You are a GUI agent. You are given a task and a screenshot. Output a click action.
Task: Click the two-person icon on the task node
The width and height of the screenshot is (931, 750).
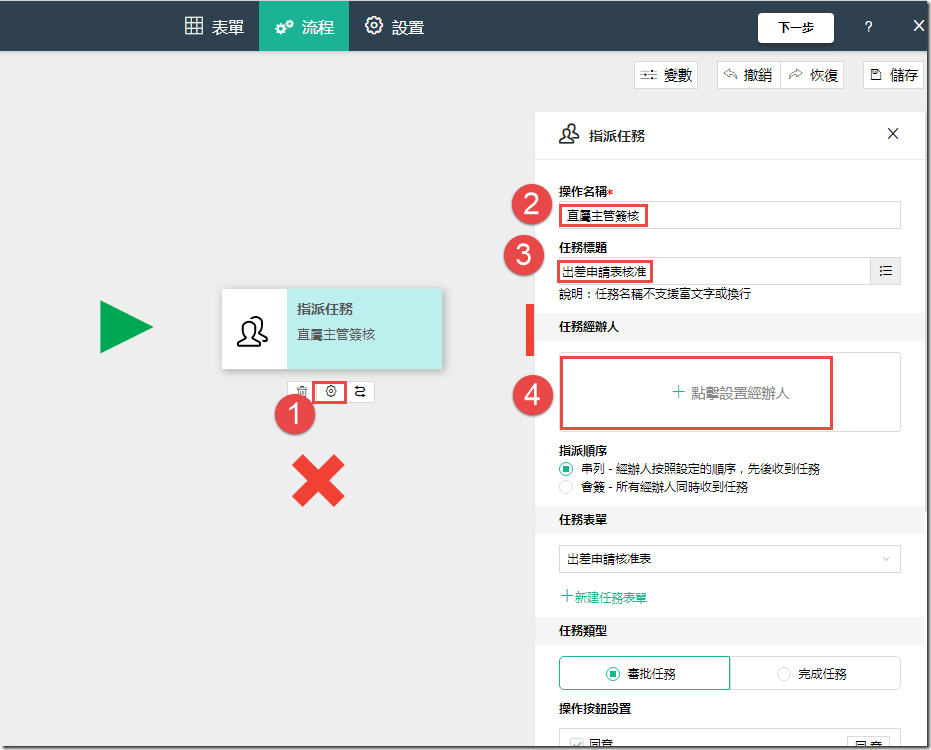pos(252,331)
